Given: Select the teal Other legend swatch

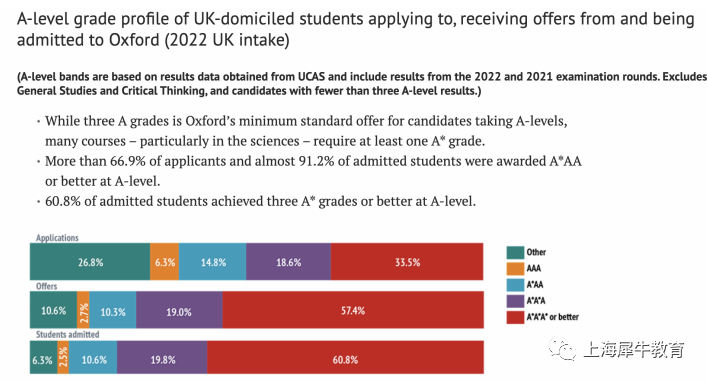Looking at the screenshot, I should coord(515,252).
